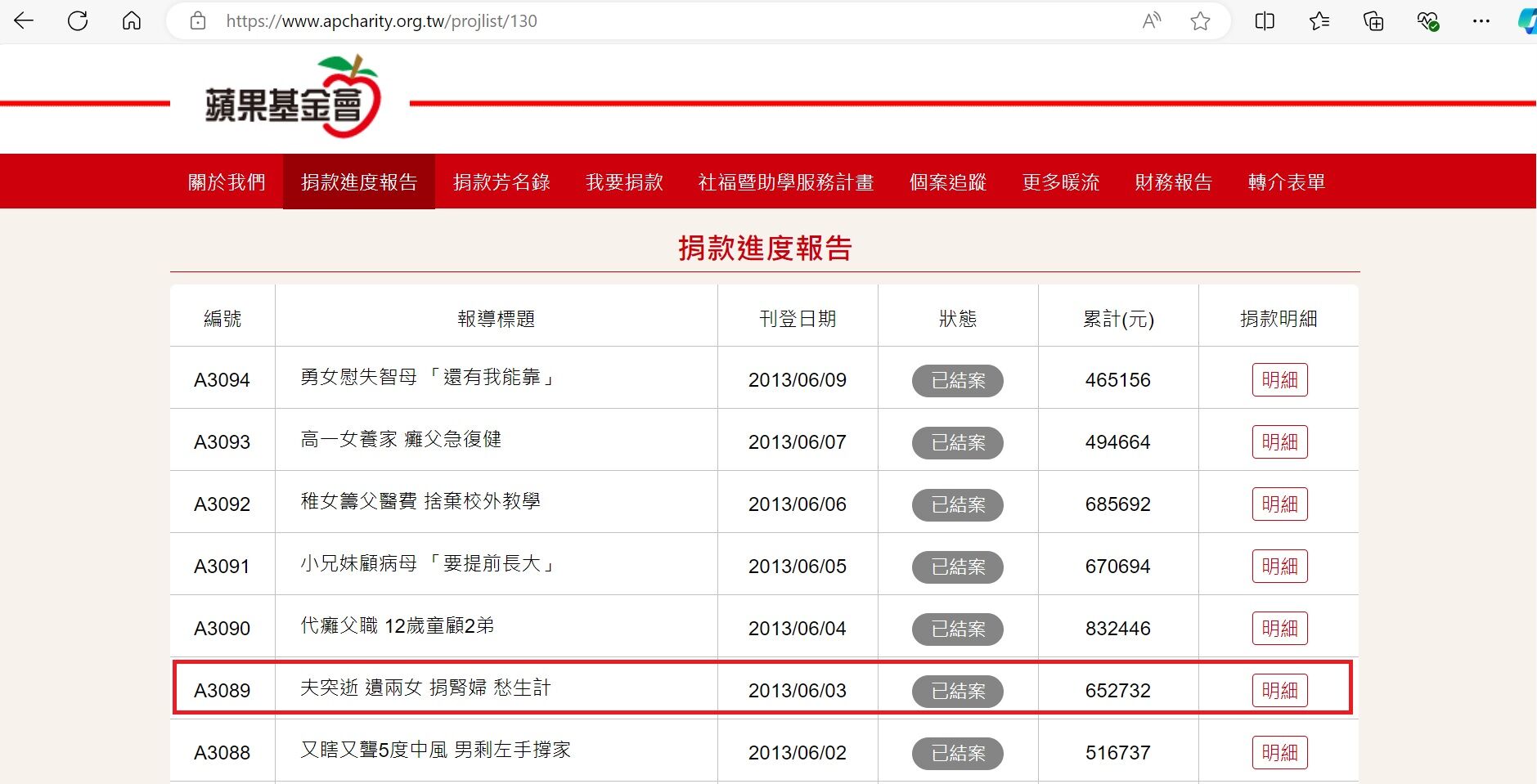Click case number A3089

pyautogui.click(x=222, y=691)
